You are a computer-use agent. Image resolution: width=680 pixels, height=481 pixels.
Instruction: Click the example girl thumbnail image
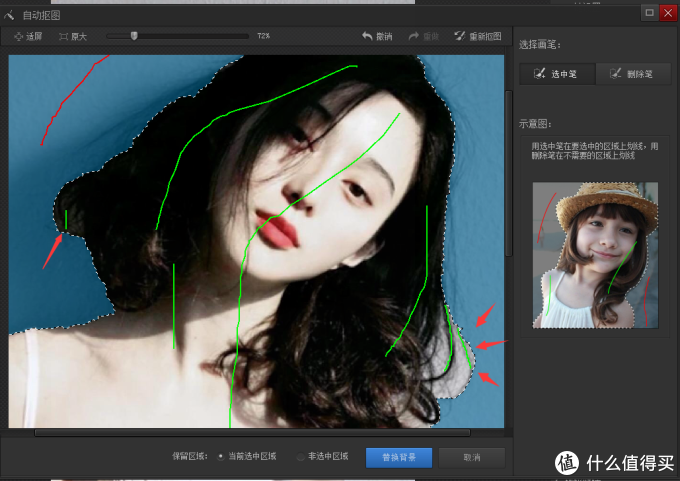595,255
